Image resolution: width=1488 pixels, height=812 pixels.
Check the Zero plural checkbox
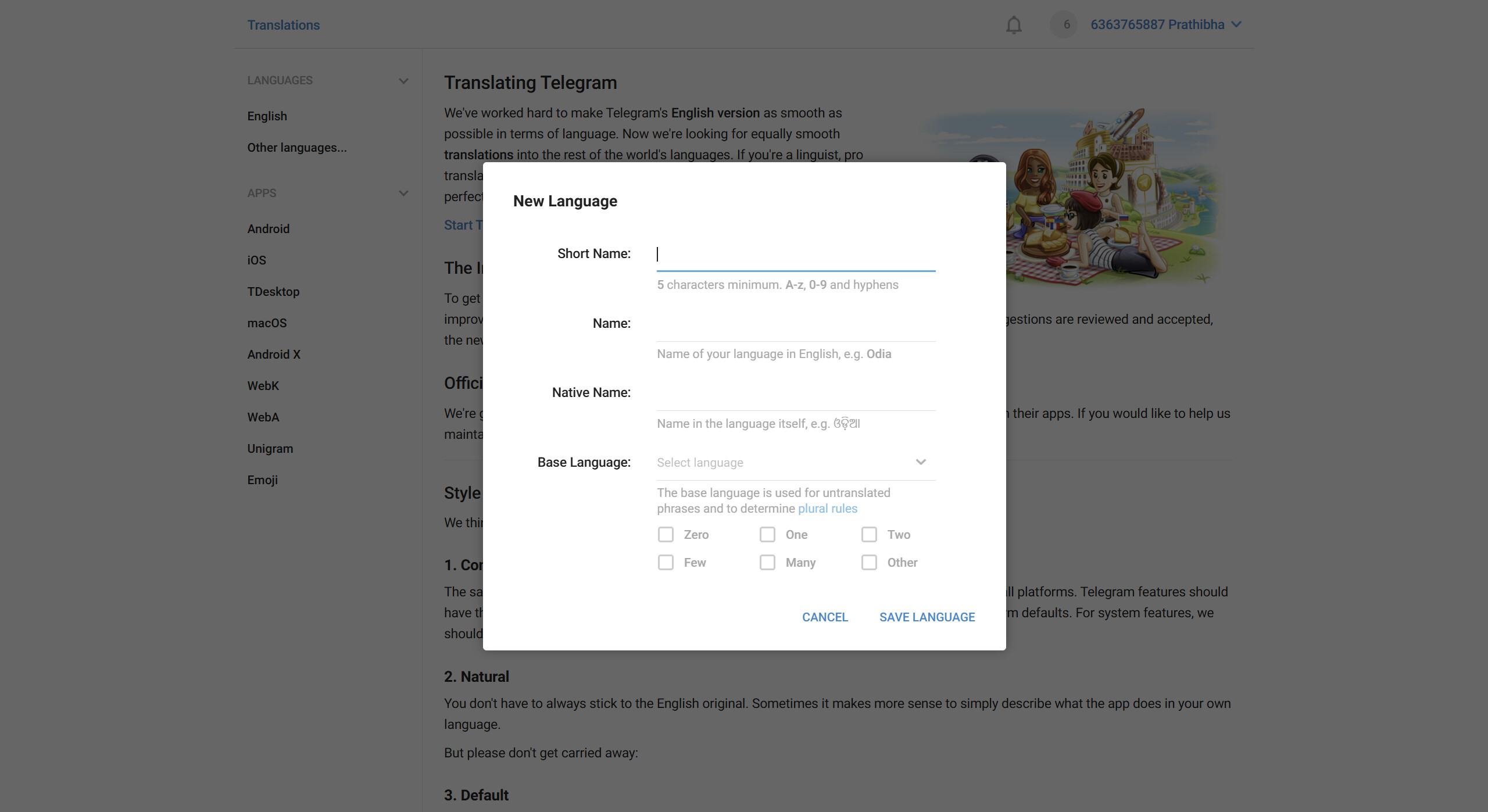pyautogui.click(x=666, y=535)
